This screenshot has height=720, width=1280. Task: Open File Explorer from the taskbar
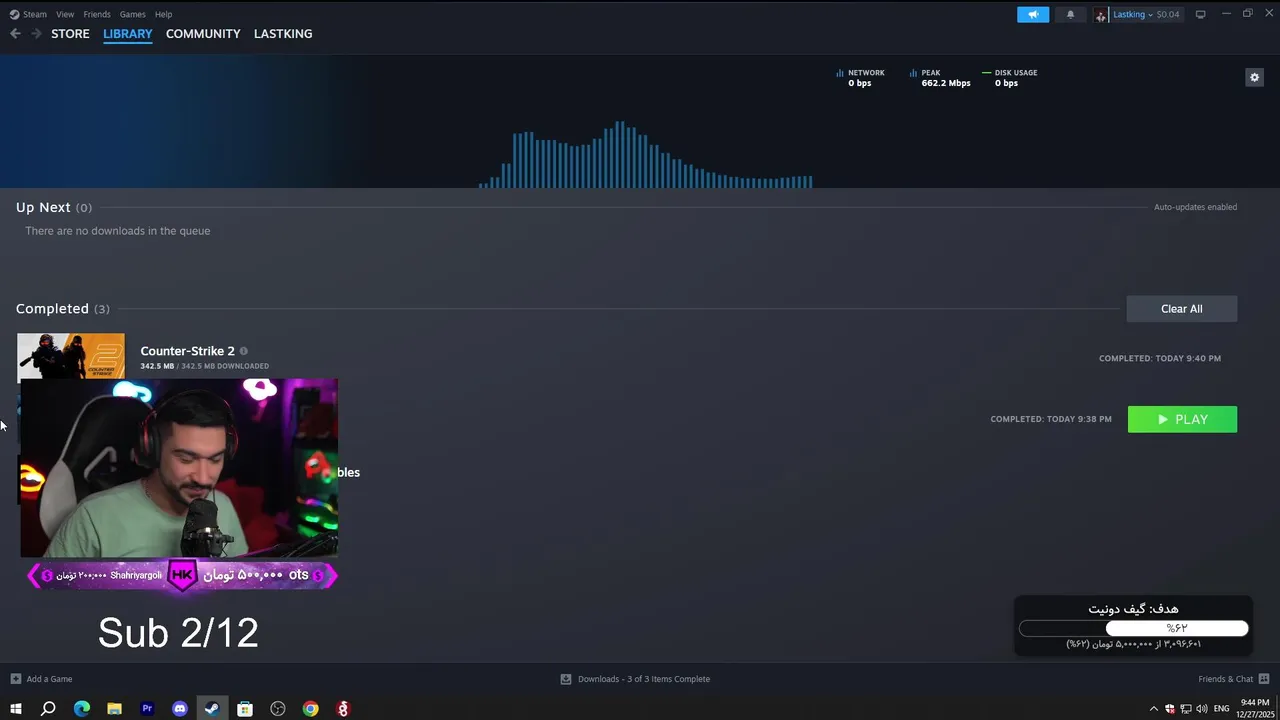114,709
